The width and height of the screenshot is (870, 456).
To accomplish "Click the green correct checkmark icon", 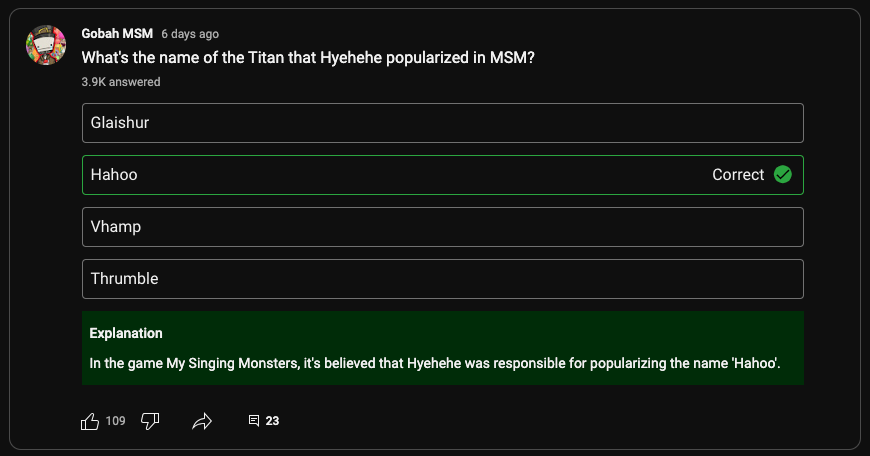I will point(783,175).
